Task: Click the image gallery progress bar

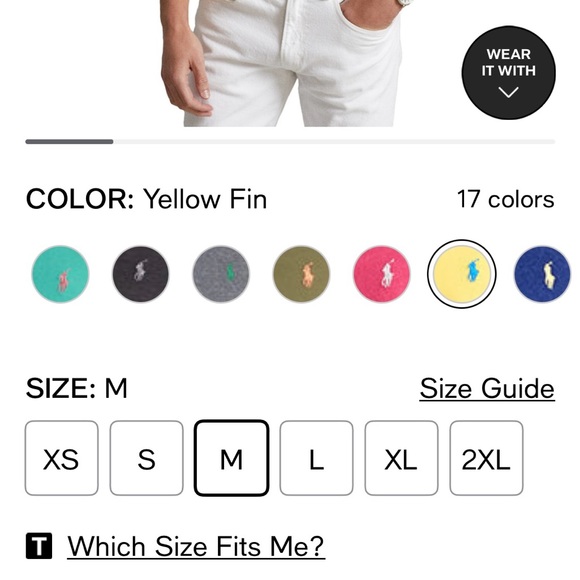Action: (x=290, y=142)
